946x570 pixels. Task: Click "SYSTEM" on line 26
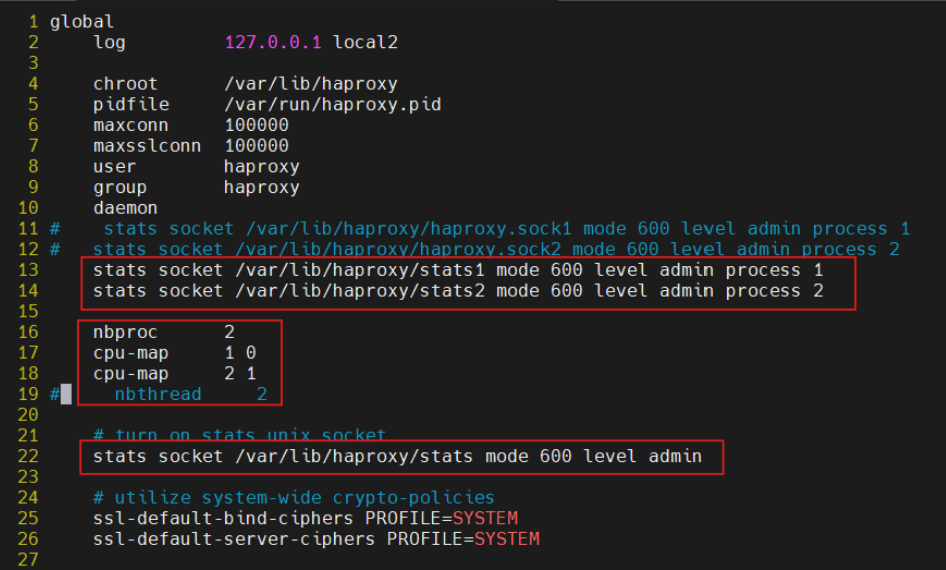(507, 539)
